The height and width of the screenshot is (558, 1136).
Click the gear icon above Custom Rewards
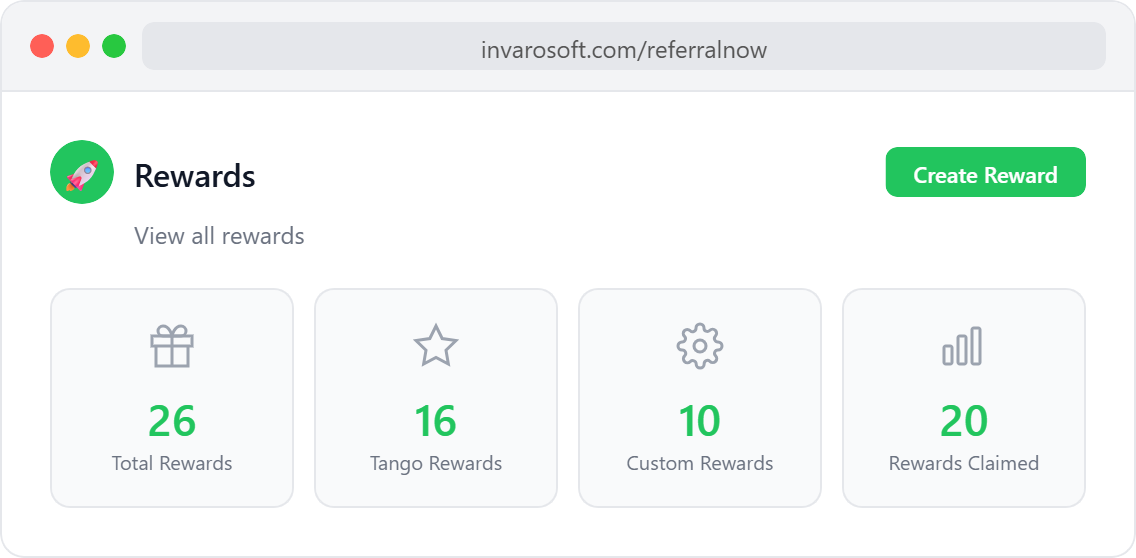[x=700, y=346]
